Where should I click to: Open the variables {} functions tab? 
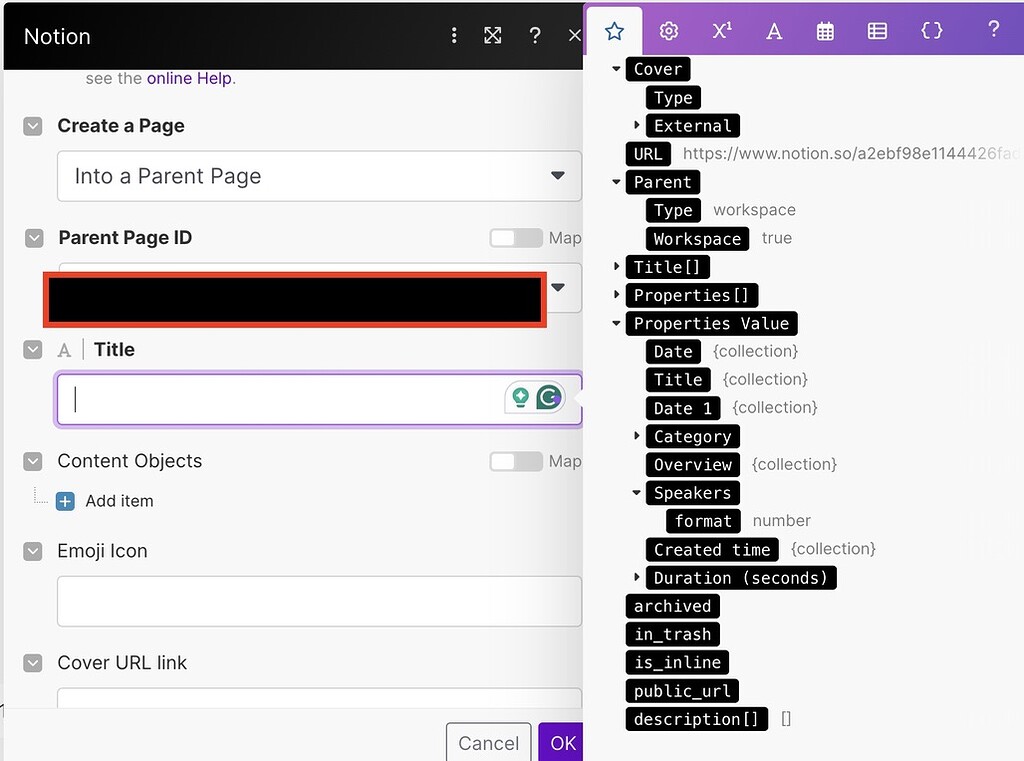[931, 31]
